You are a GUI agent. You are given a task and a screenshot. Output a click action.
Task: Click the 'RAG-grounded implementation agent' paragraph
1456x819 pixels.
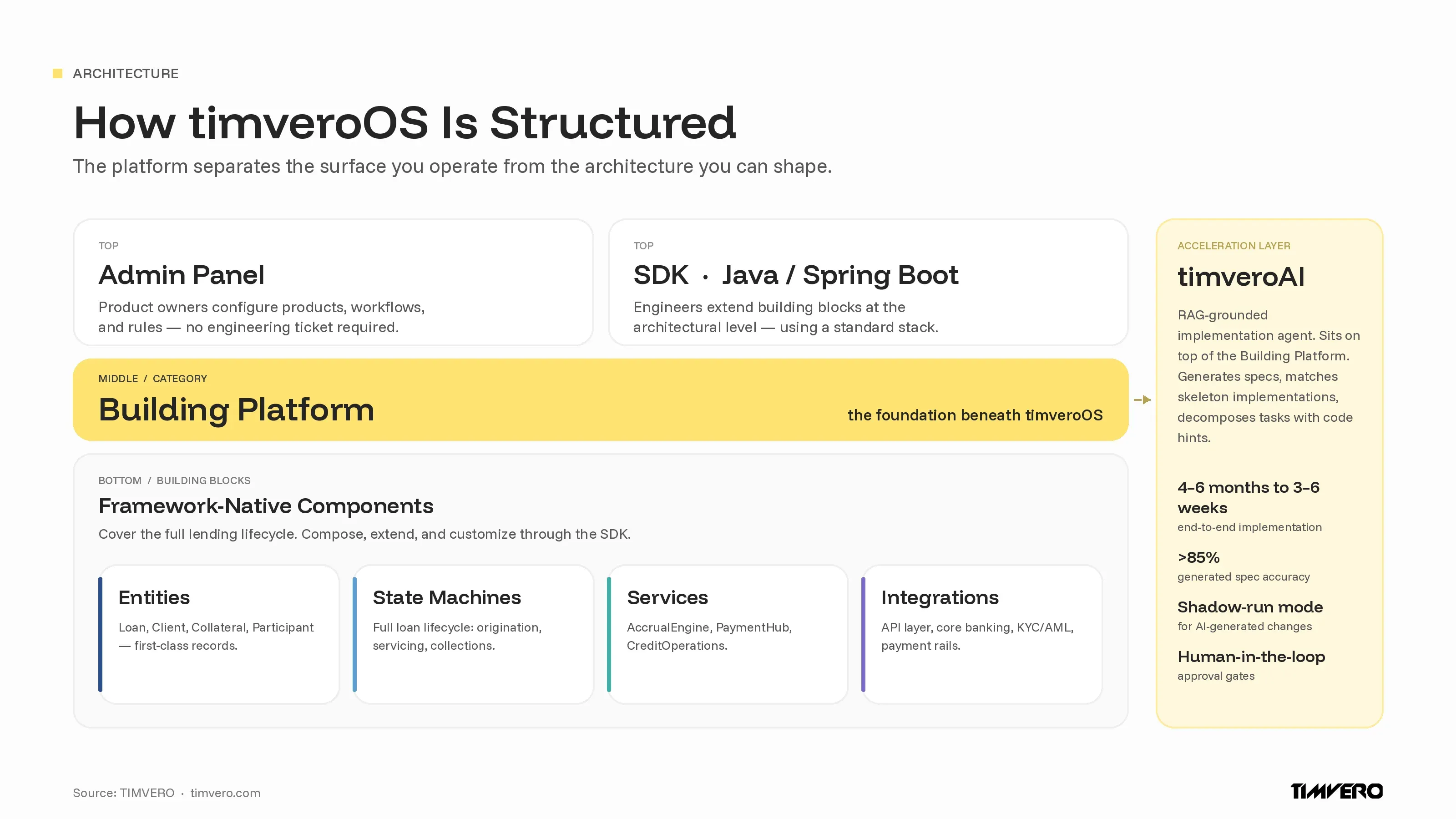1269,376
